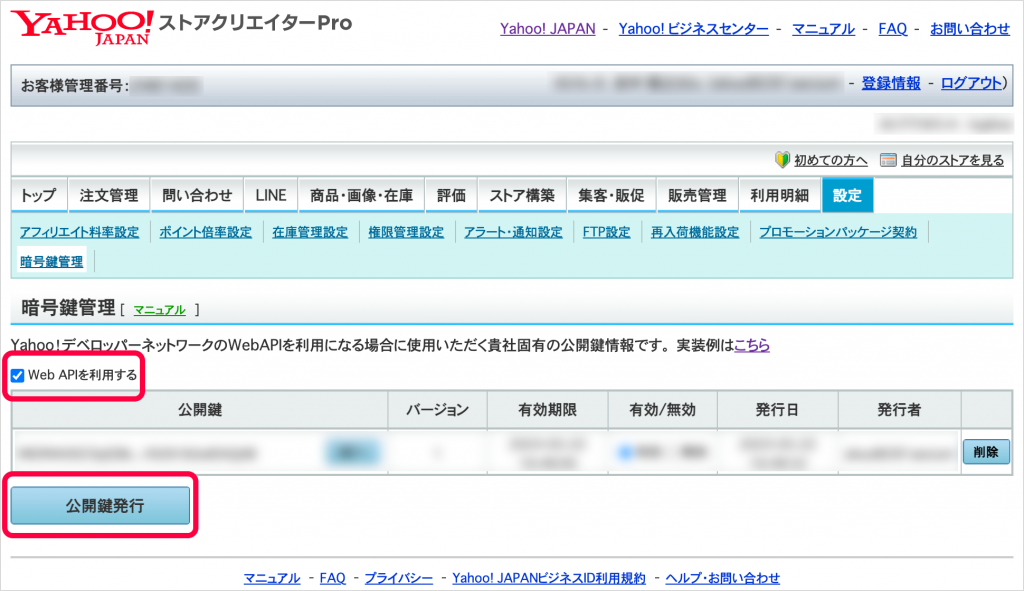Click the 自分のストアを見る store icon

[888, 160]
